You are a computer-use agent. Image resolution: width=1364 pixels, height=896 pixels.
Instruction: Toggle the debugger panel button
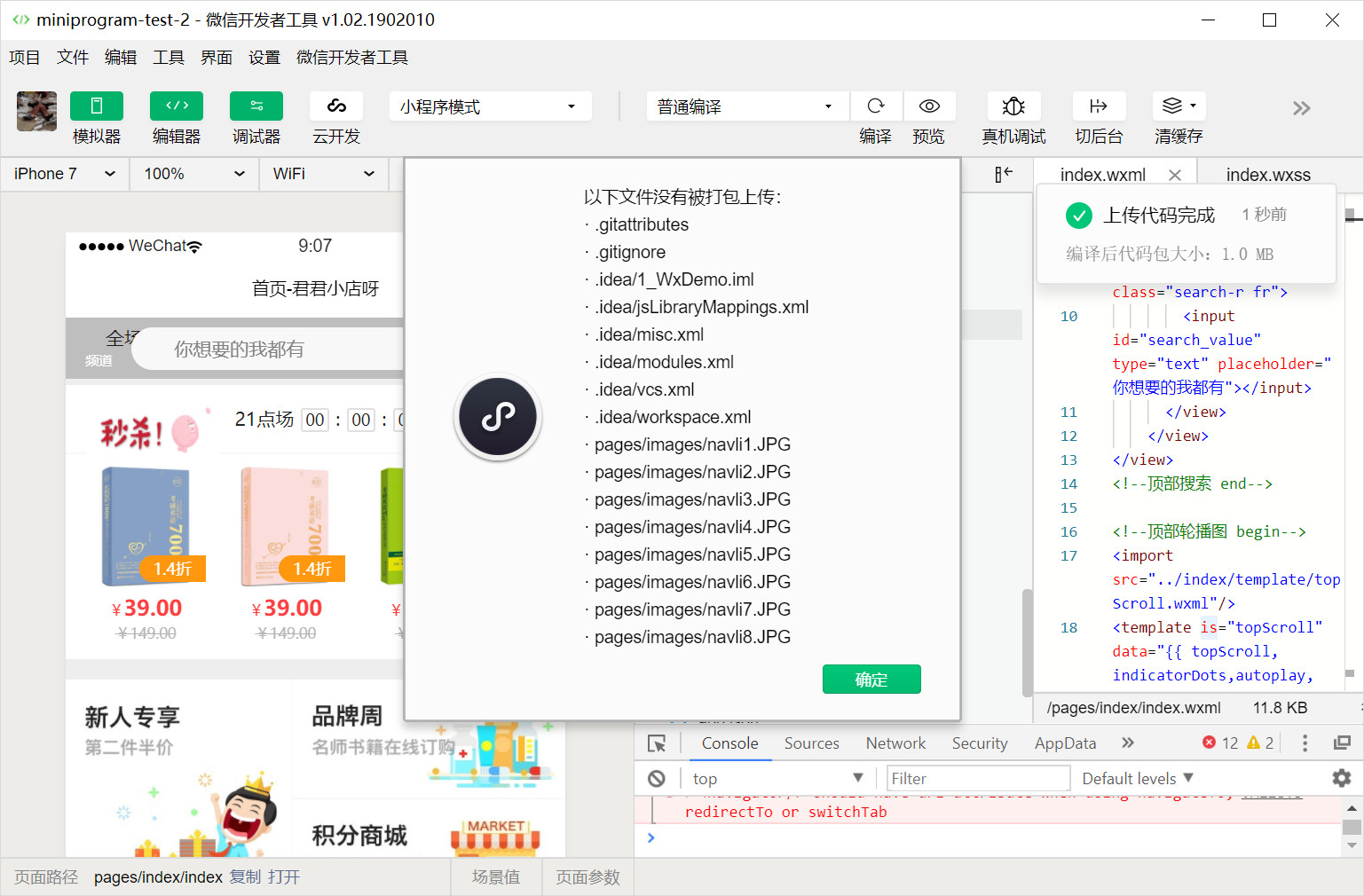click(x=256, y=106)
